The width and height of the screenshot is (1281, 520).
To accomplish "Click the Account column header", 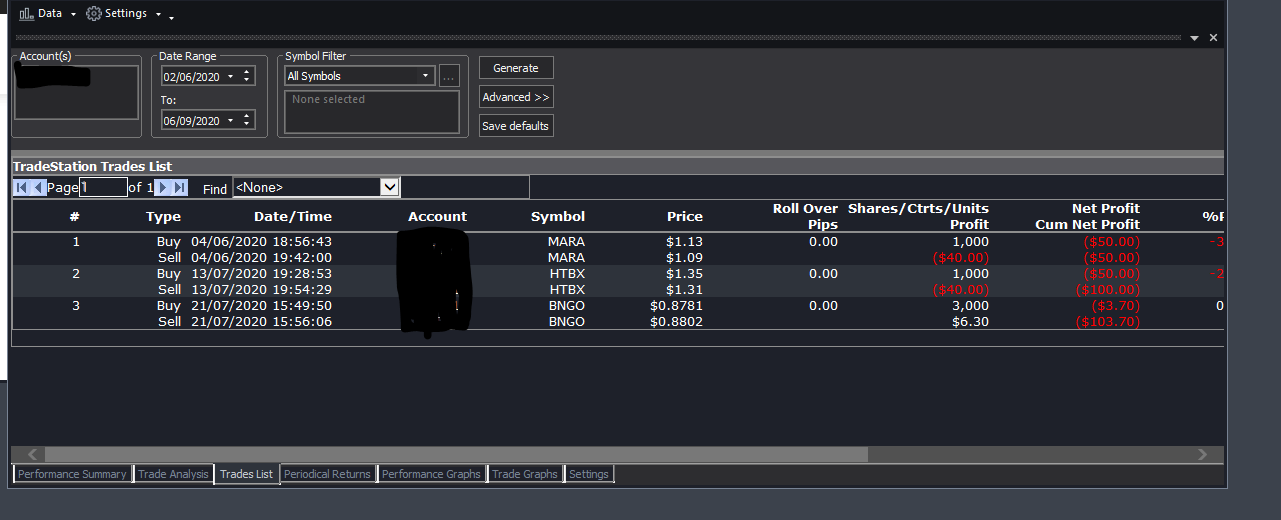I will pyautogui.click(x=437, y=216).
